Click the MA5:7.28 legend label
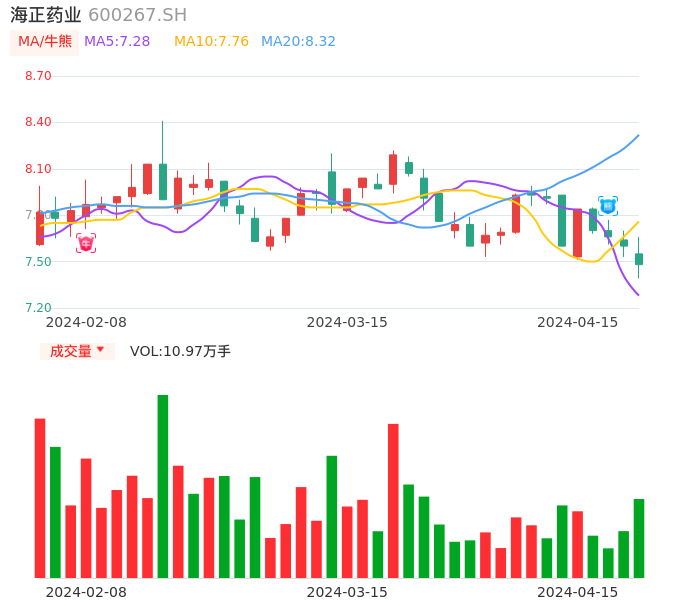Screen dimensions: 686x606 point(117,42)
